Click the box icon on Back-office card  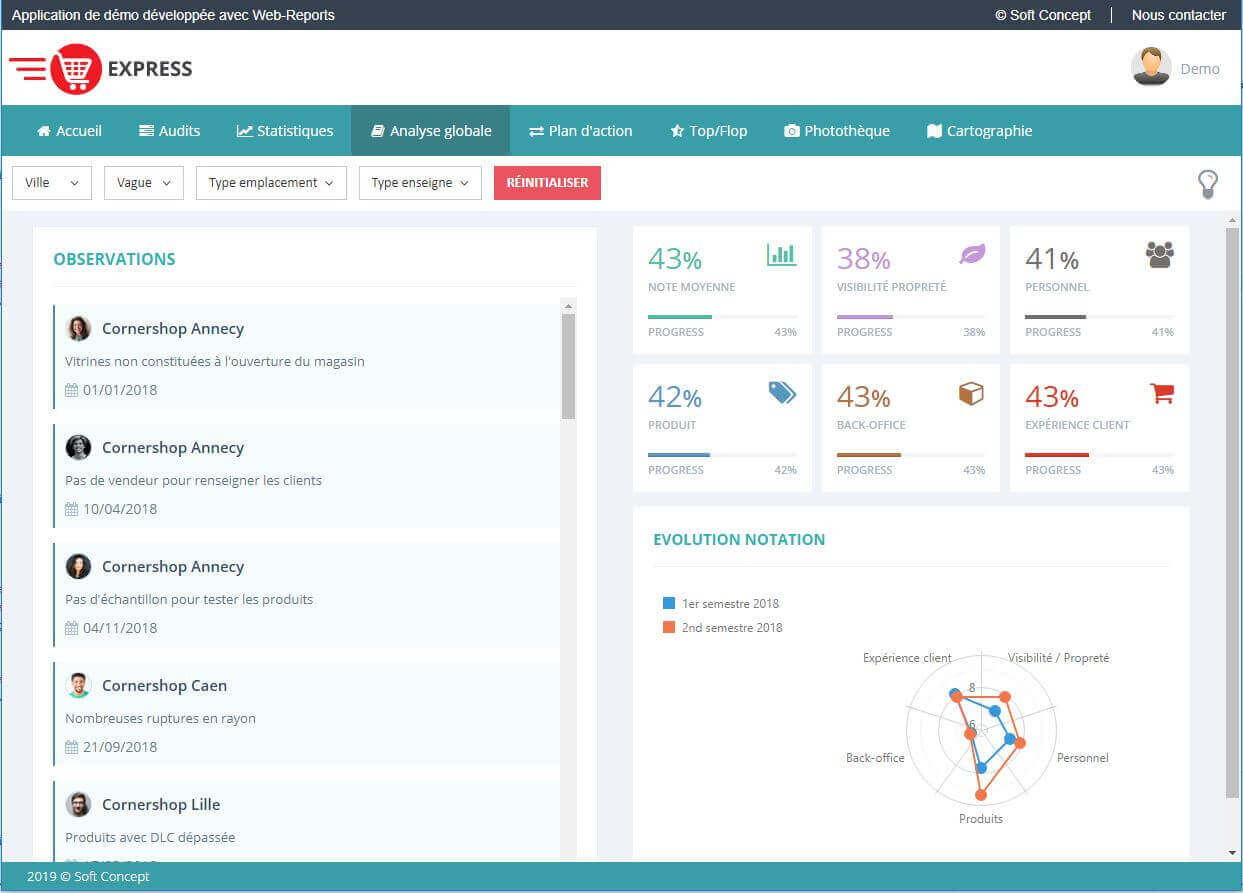click(971, 393)
